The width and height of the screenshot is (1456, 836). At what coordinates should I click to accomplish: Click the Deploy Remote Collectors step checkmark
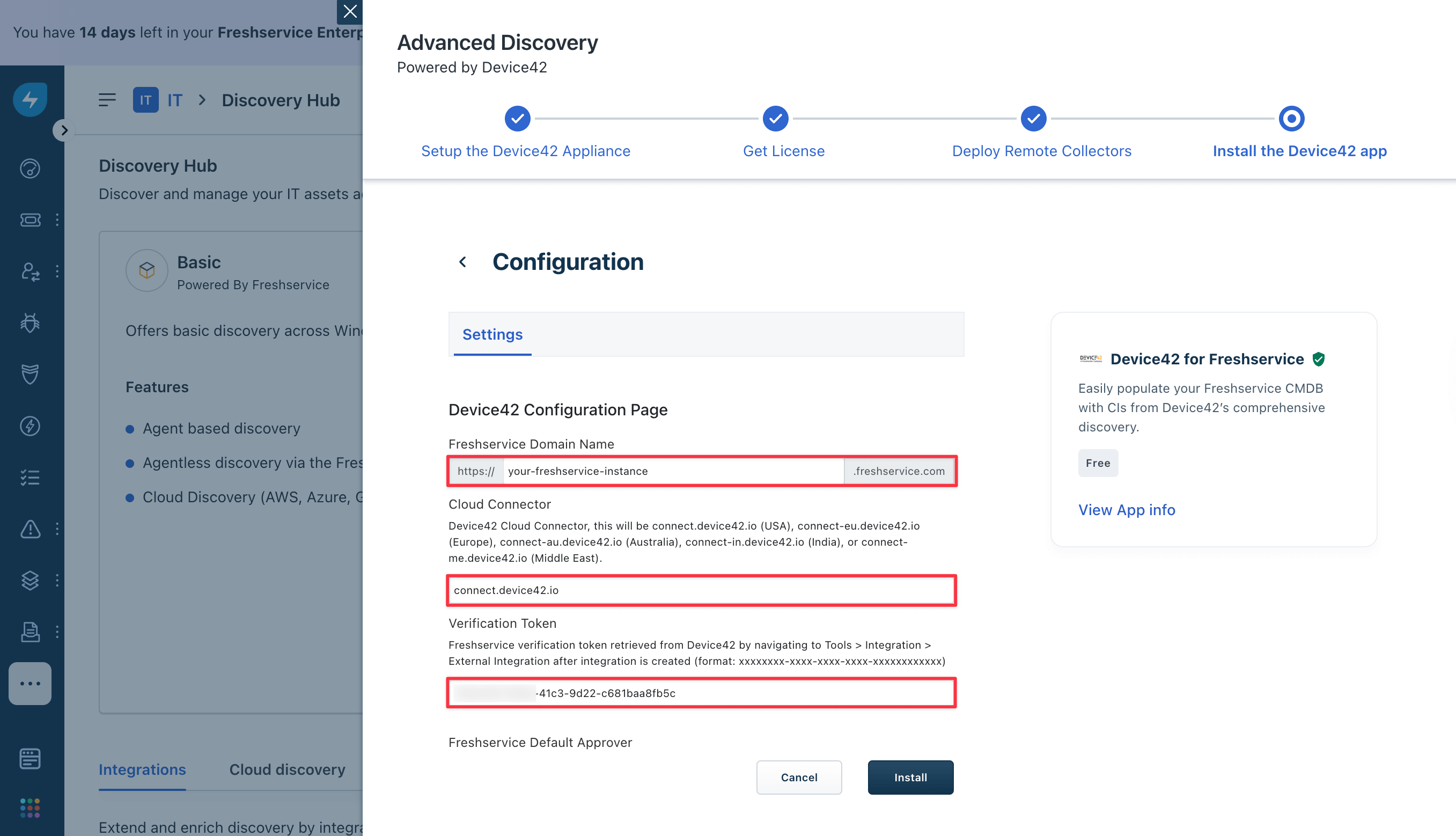pyautogui.click(x=1033, y=118)
